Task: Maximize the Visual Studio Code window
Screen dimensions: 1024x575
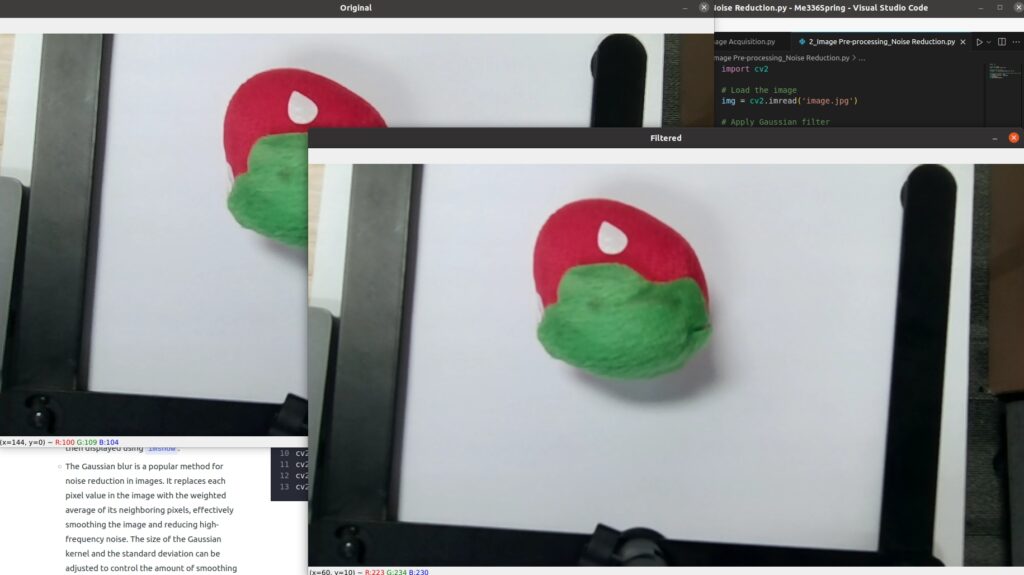Action: point(999,8)
